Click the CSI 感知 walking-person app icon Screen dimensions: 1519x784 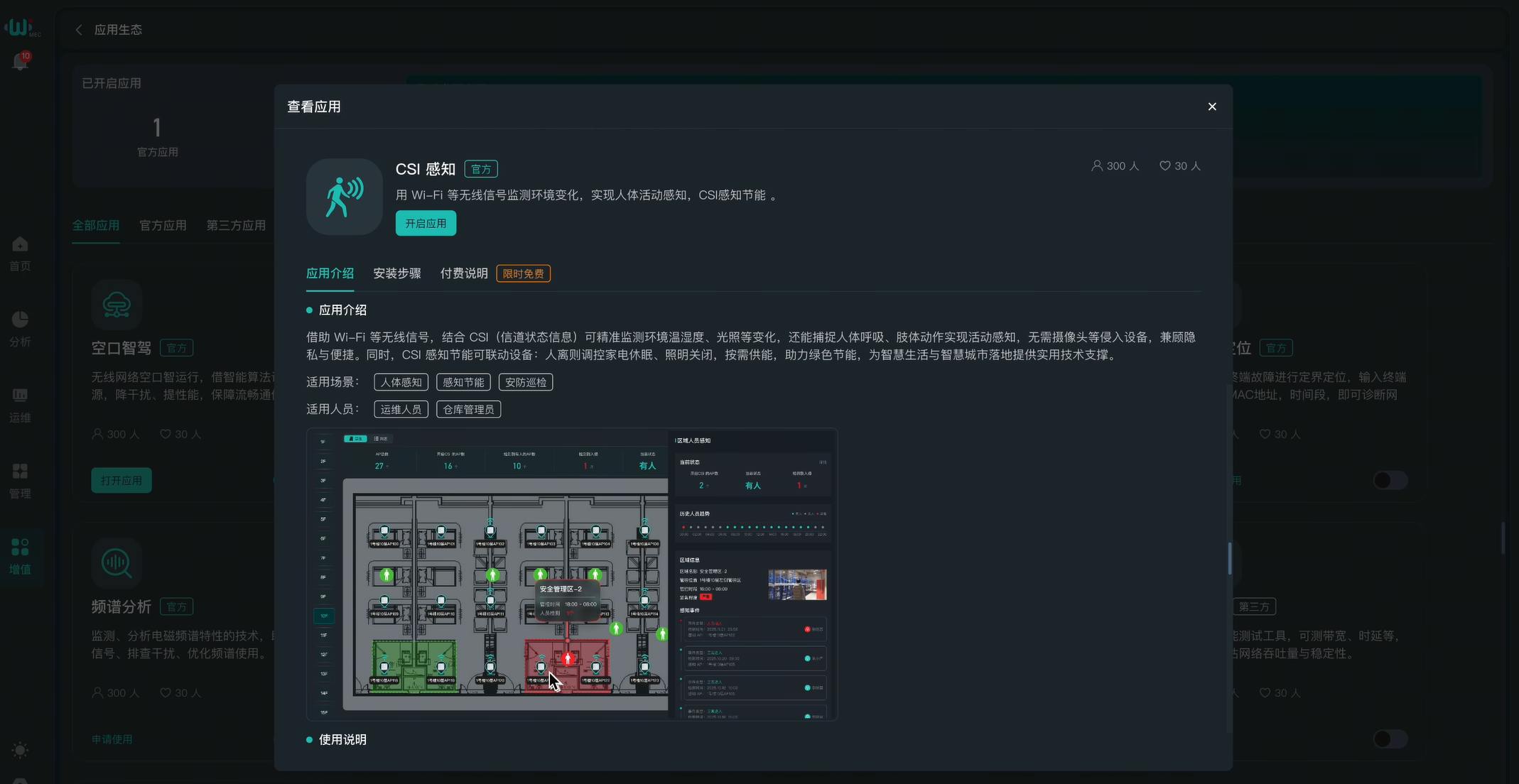[x=344, y=197]
